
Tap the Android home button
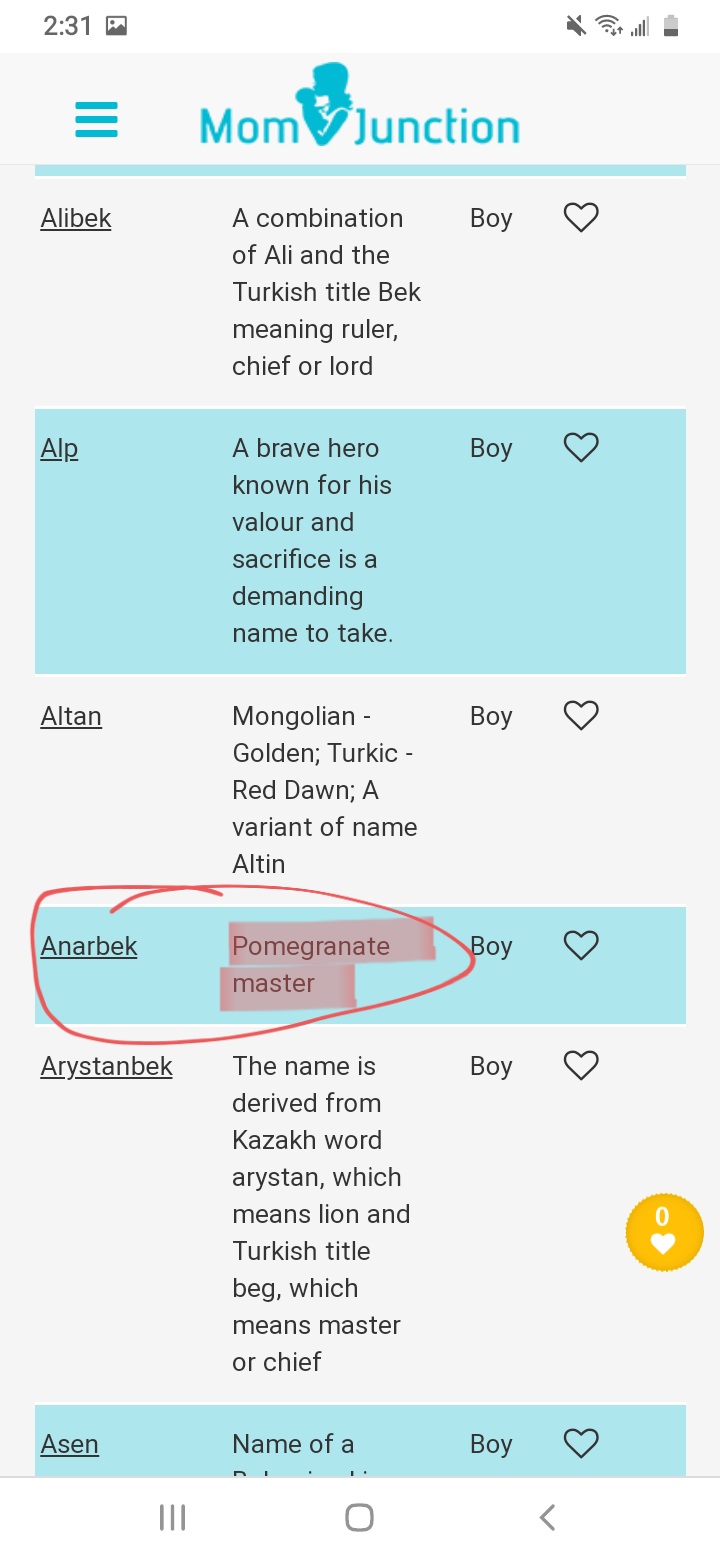click(x=359, y=1518)
